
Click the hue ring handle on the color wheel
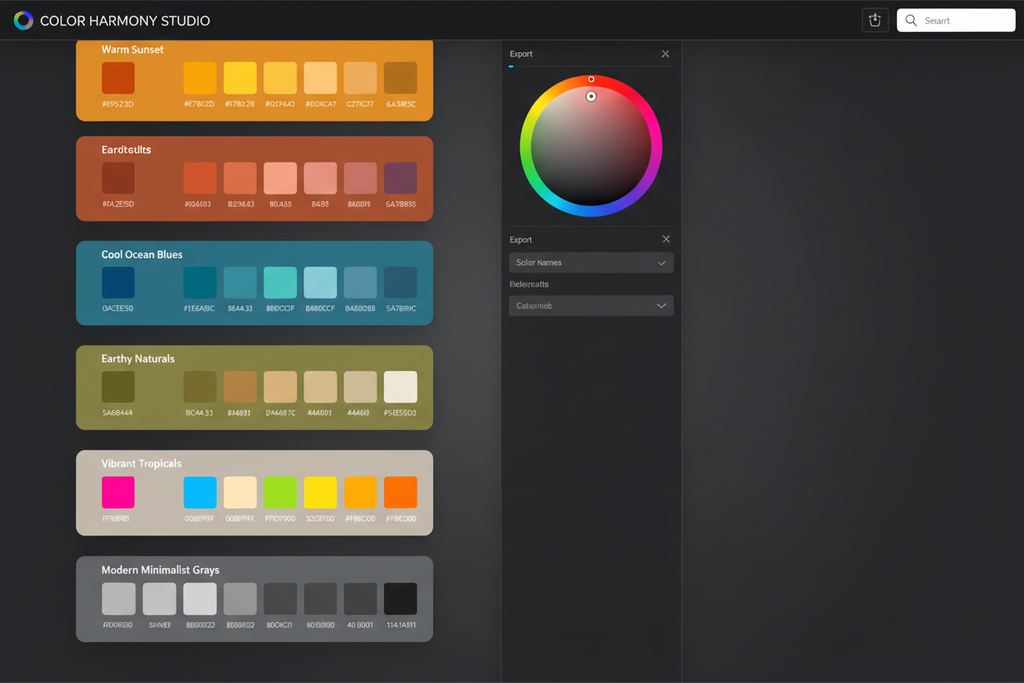coord(591,79)
